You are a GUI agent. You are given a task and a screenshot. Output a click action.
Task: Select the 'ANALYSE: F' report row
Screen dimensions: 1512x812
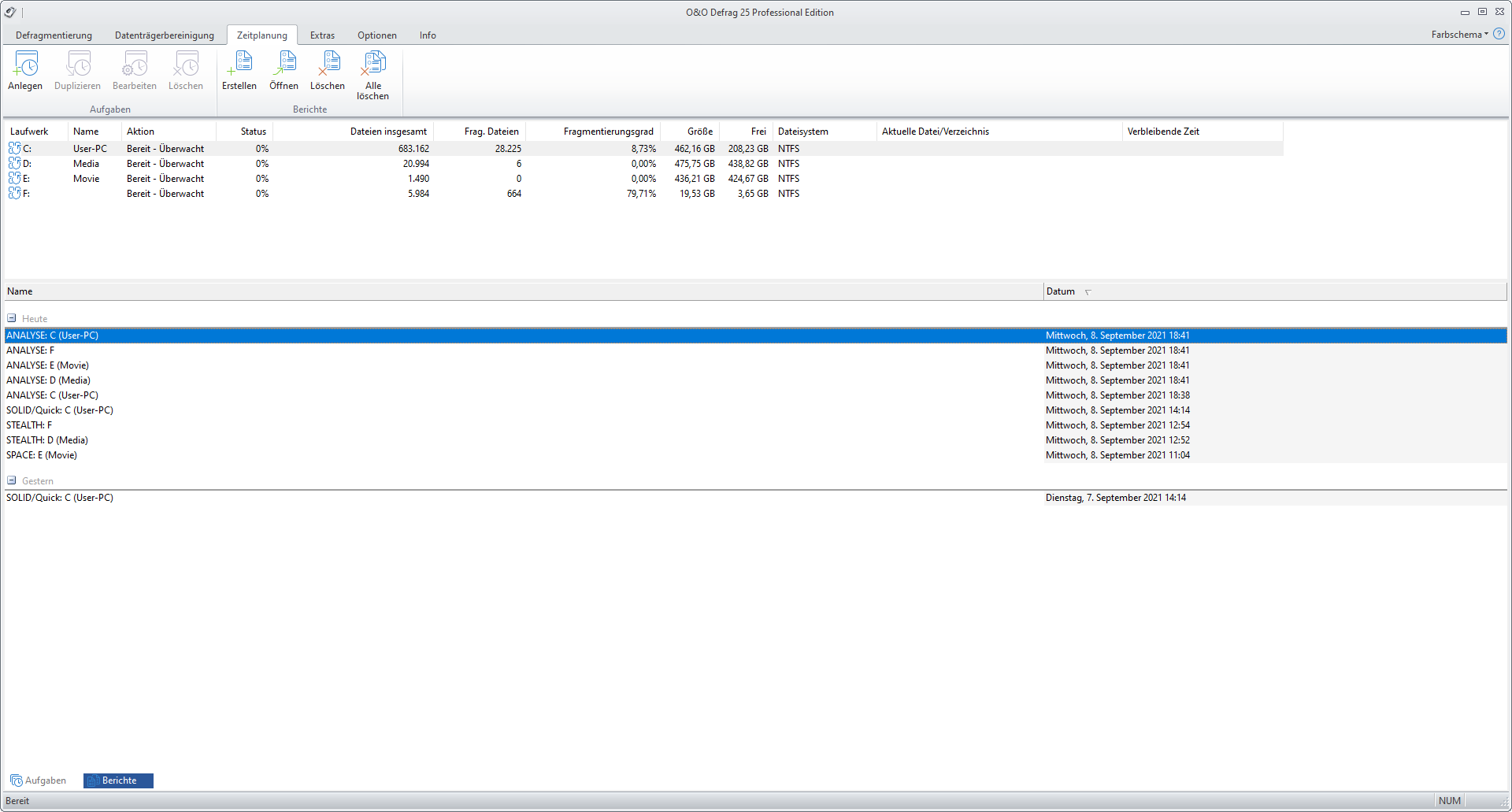[756, 350]
